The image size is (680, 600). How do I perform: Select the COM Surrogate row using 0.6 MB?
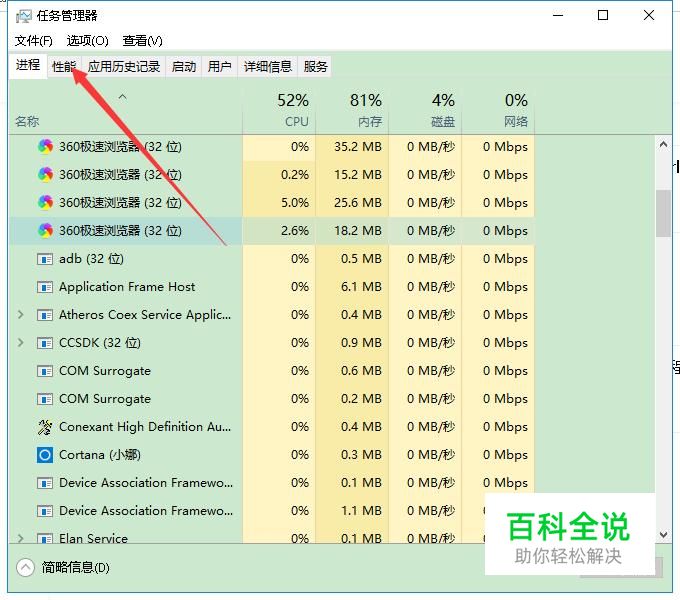pyautogui.click(x=271, y=371)
